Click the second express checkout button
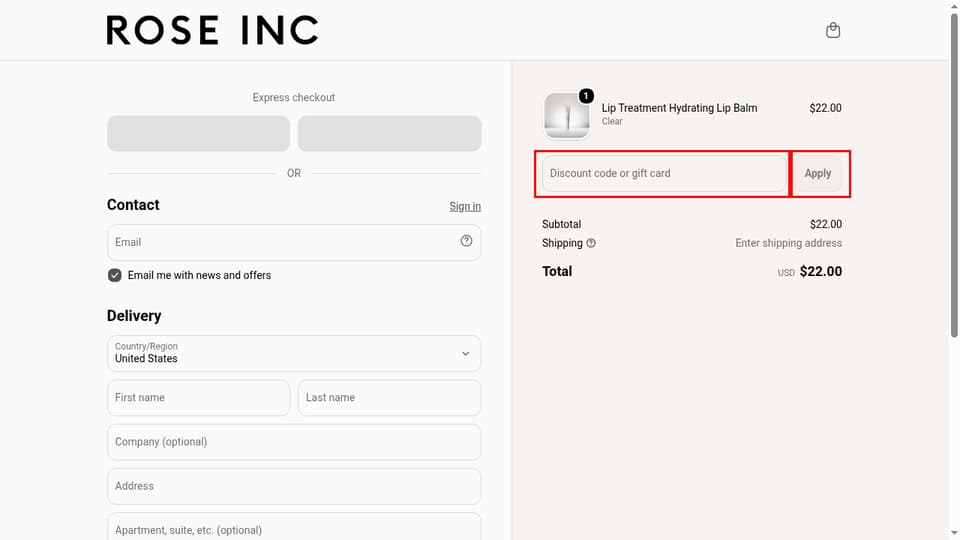 [389, 133]
